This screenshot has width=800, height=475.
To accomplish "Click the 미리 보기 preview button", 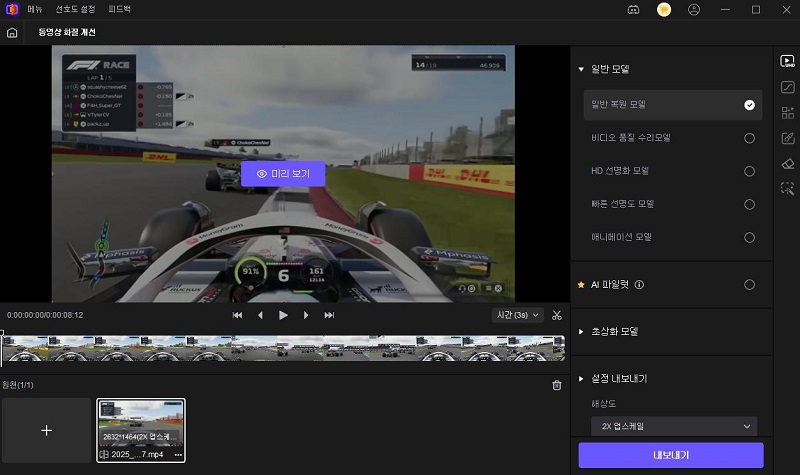I will 283,174.
